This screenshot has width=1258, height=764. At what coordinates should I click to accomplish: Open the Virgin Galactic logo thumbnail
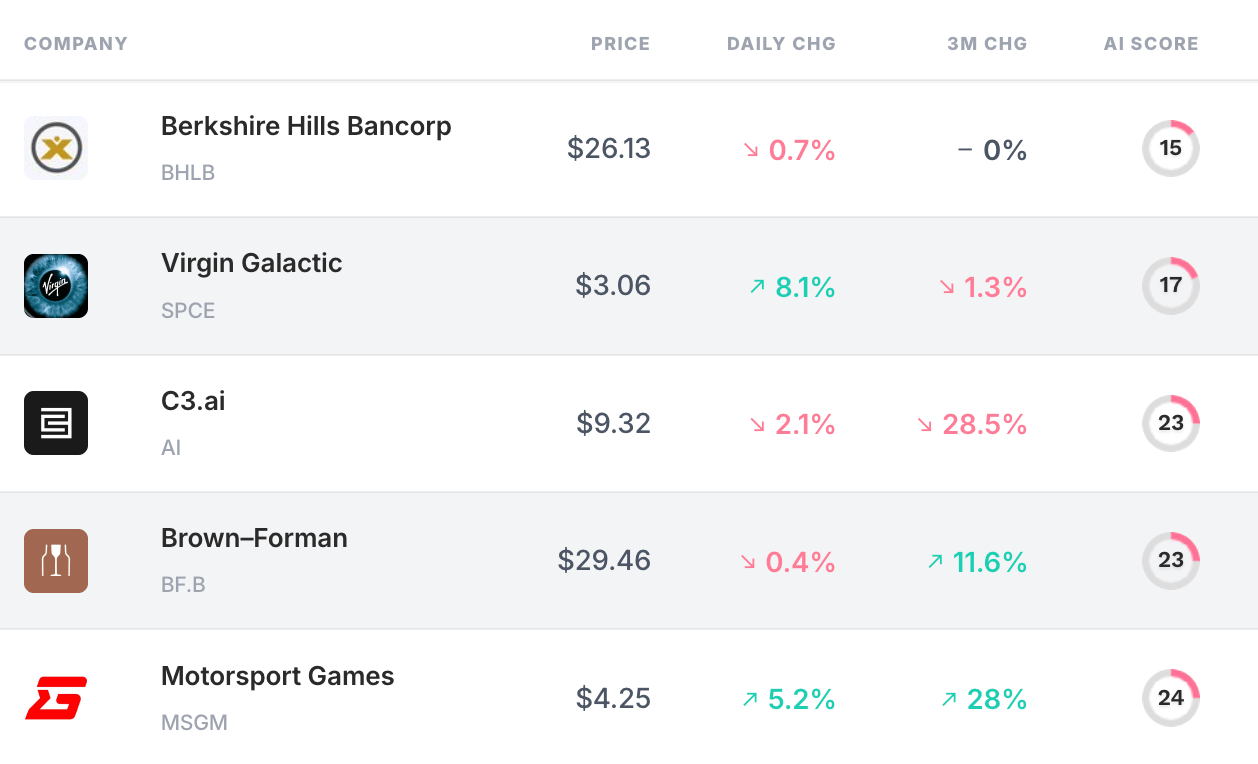(56, 286)
